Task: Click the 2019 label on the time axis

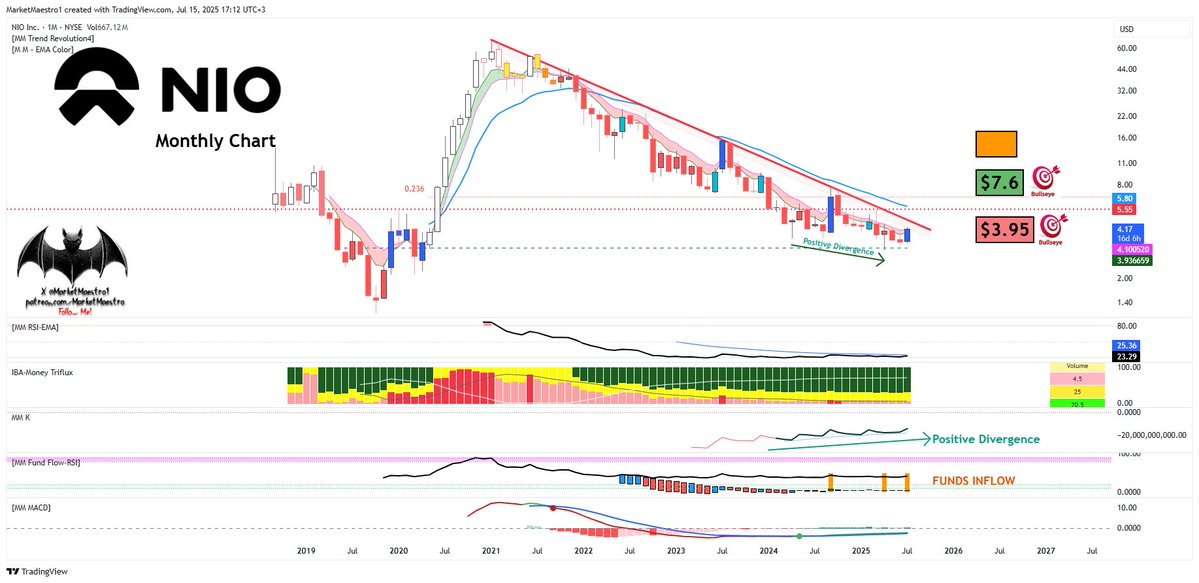Action: point(305,550)
